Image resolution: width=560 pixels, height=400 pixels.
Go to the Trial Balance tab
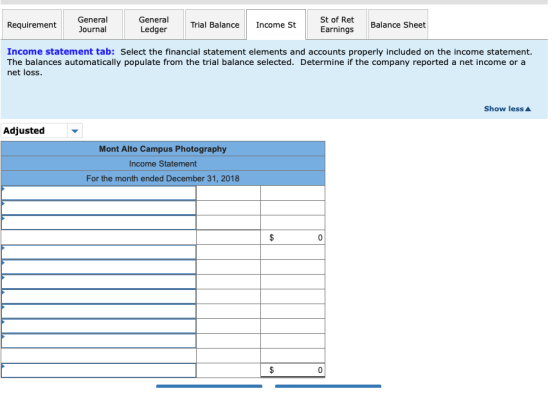(215, 25)
